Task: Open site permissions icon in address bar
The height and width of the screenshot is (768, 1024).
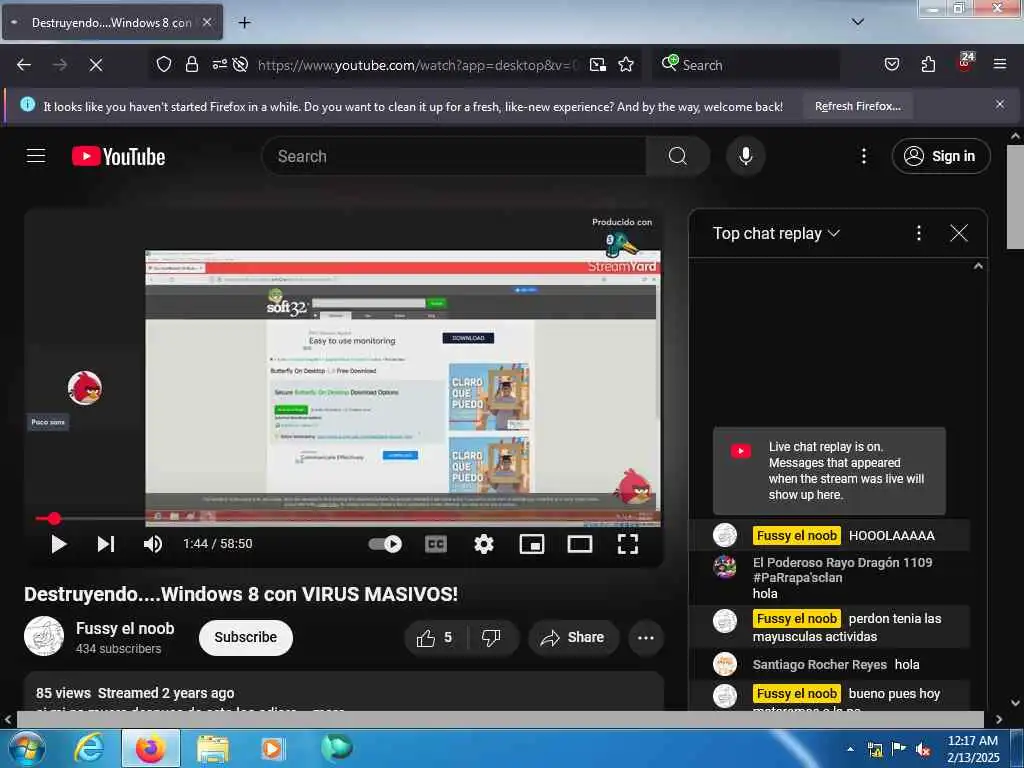Action: pyautogui.click(x=219, y=65)
